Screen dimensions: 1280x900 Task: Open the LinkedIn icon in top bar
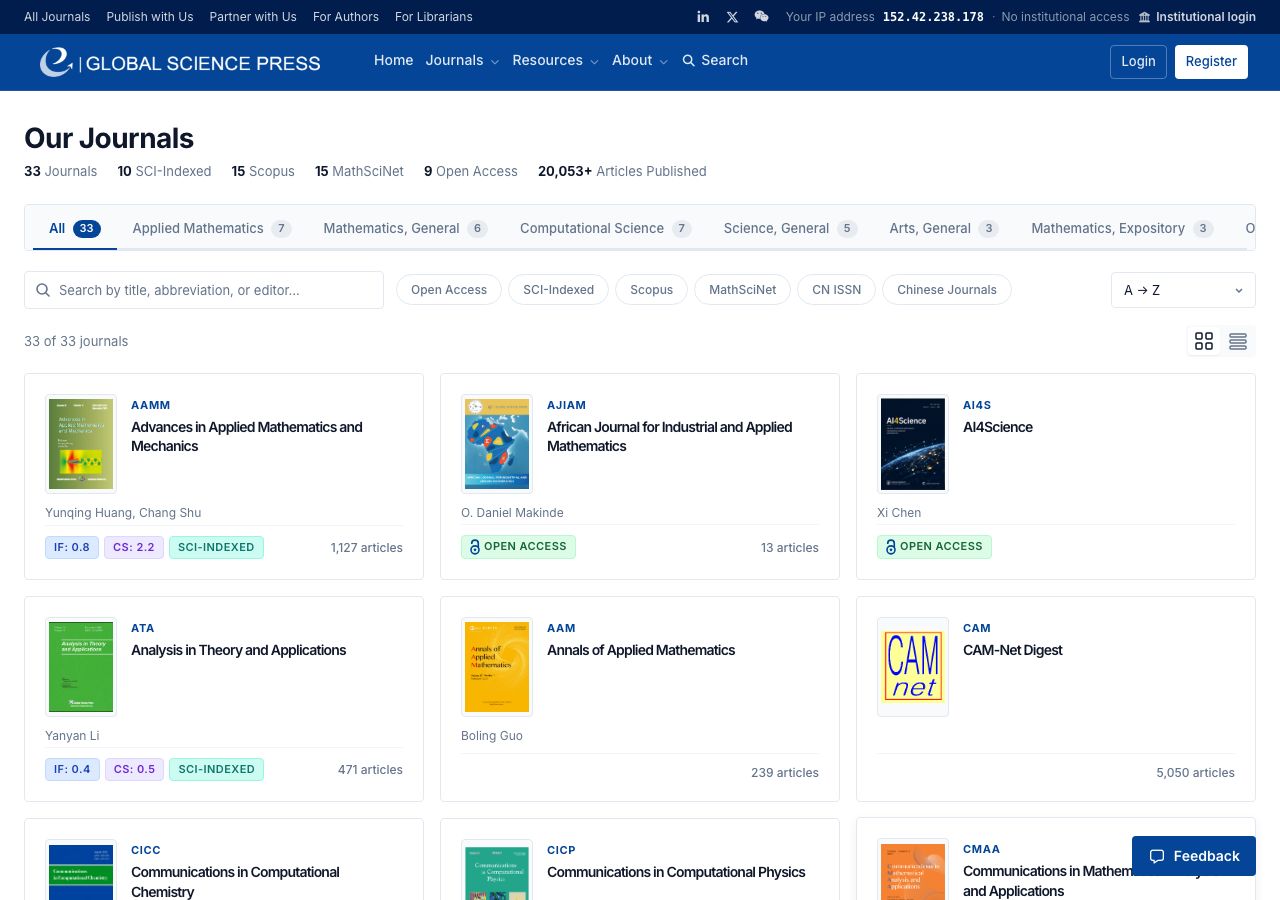pyautogui.click(x=703, y=17)
